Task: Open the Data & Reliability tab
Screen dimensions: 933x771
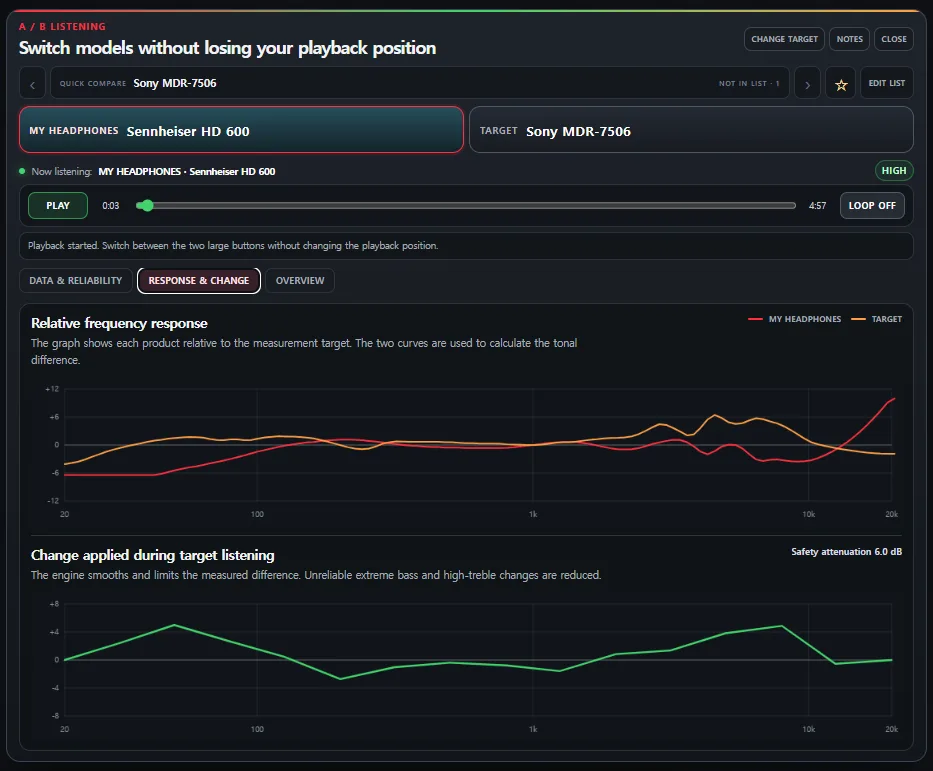Action: (x=76, y=281)
